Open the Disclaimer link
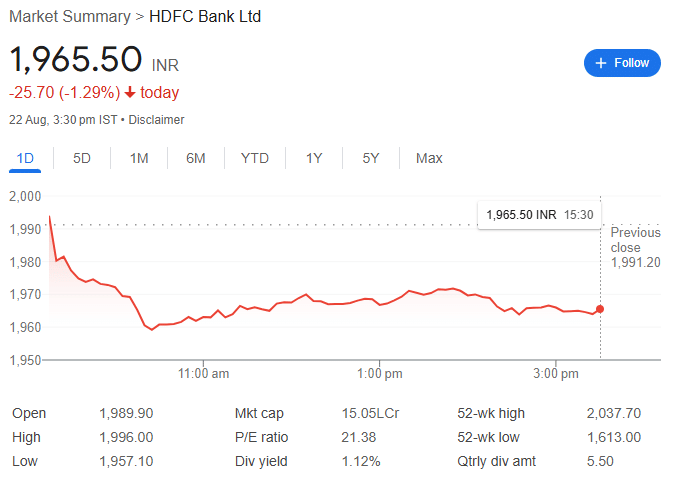This screenshot has width=687, height=490. (156, 120)
